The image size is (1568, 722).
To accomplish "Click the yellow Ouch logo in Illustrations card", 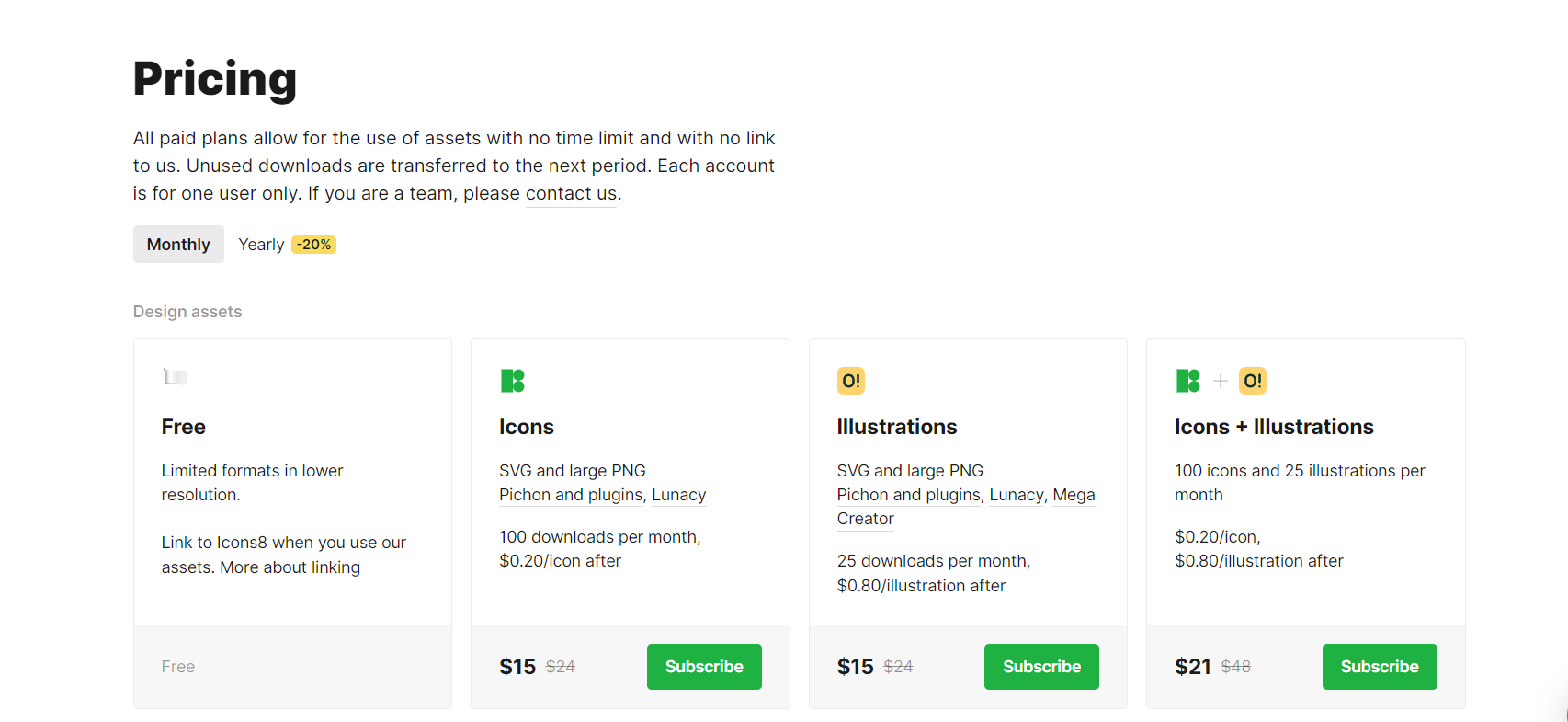I will (851, 381).
